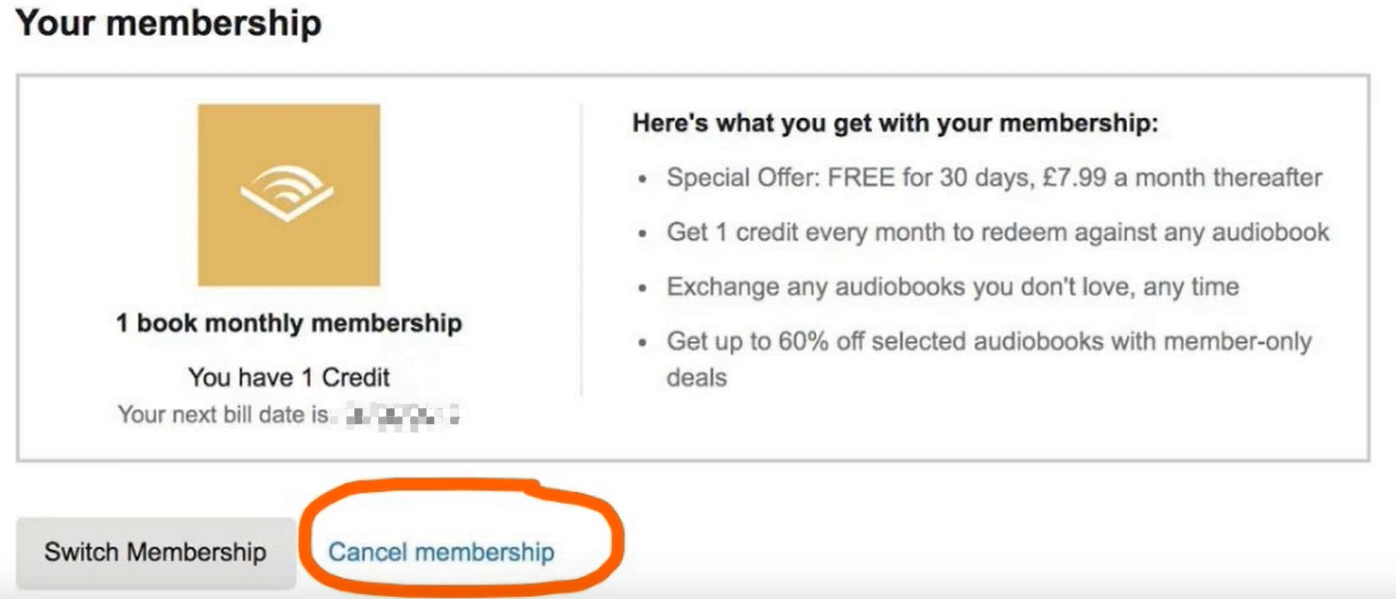Click the "Your membership" heading
Viewport: 1396px width, 599px height.
(x=168, y=23)
